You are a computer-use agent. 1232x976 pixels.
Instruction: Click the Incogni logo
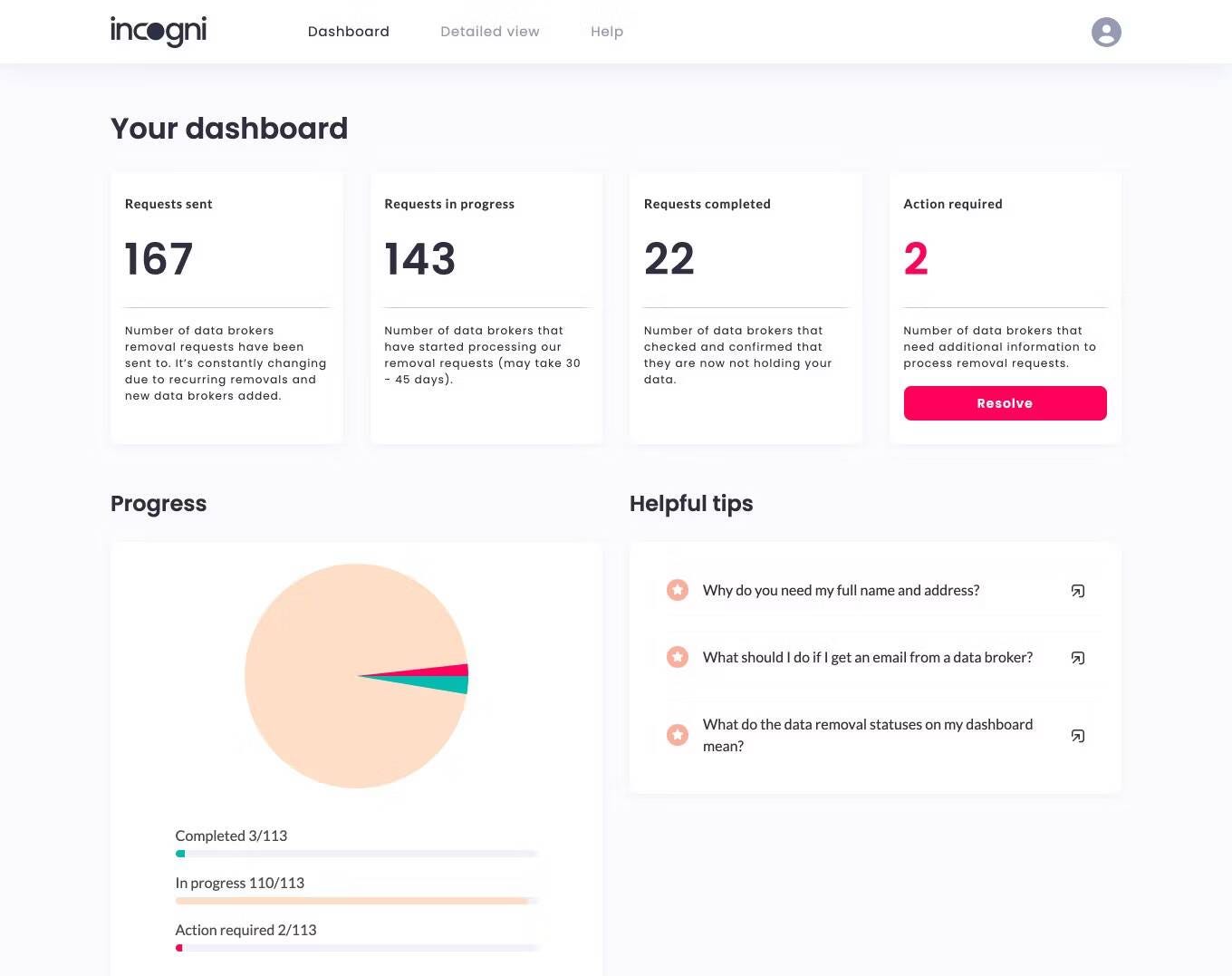pyautogui.click(x=159, y=31)
